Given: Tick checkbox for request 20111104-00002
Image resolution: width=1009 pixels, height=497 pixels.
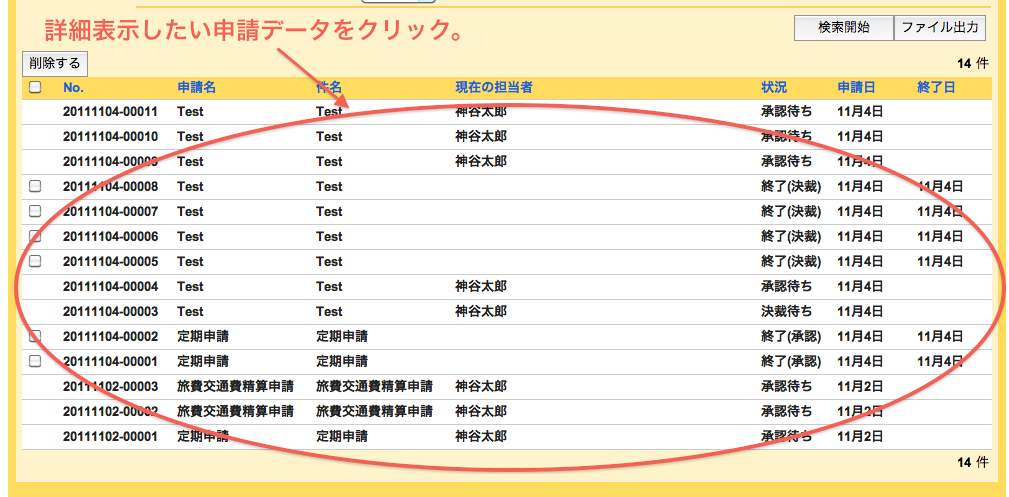Looking at the screenshot, I should [x=35, y=336].
